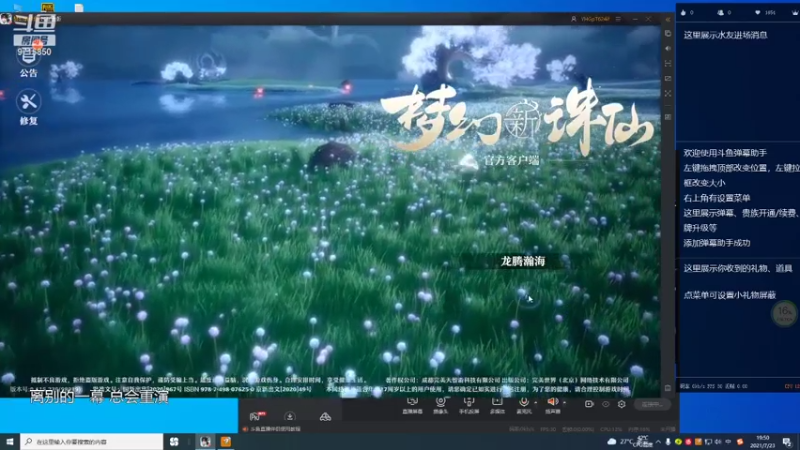Click the water-drop counter in danmaku helper

point(687,12)
